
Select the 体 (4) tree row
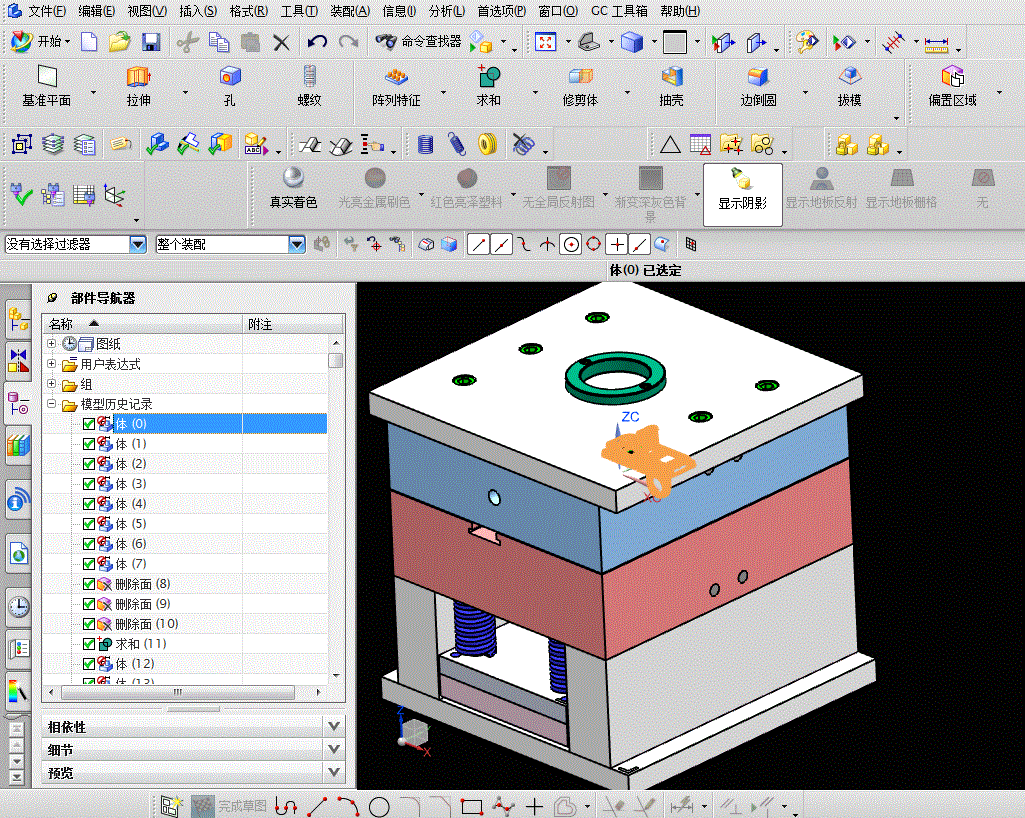185,503
